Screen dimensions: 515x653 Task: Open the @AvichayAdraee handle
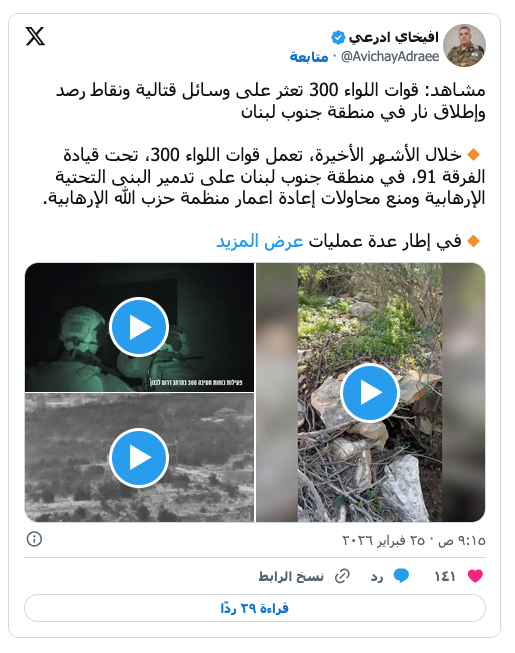point(390,57)
